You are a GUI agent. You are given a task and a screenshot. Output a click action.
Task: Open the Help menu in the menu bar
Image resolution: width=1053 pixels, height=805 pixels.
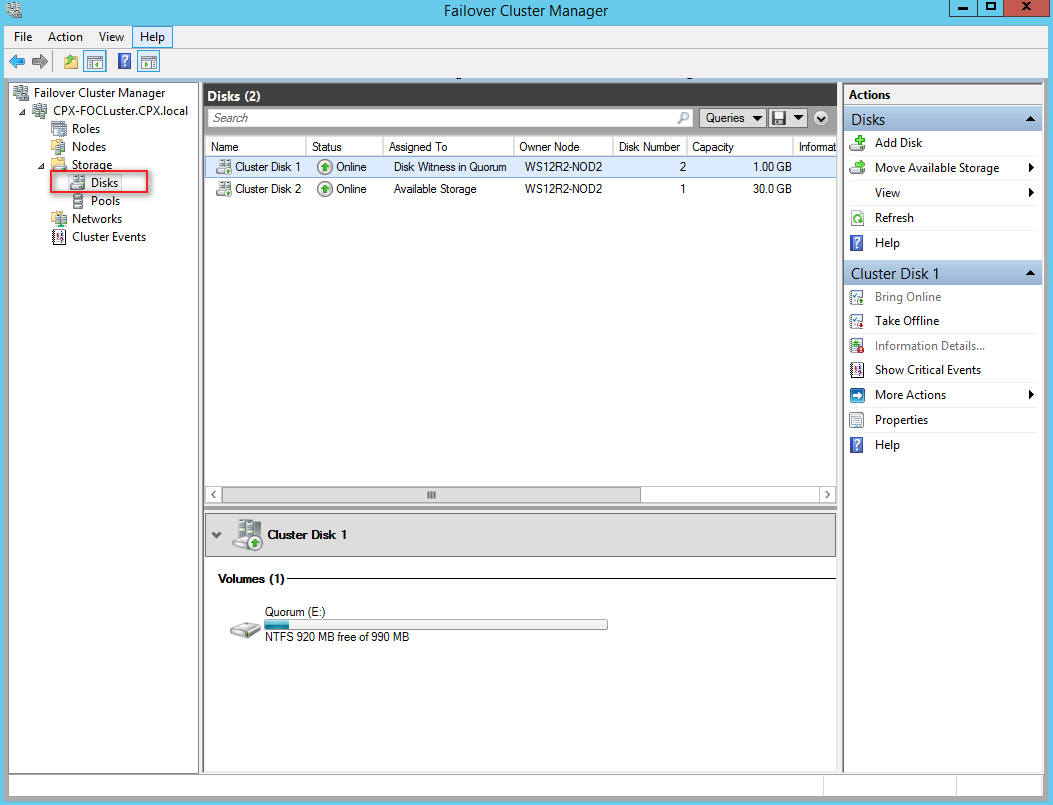(152, 37)
